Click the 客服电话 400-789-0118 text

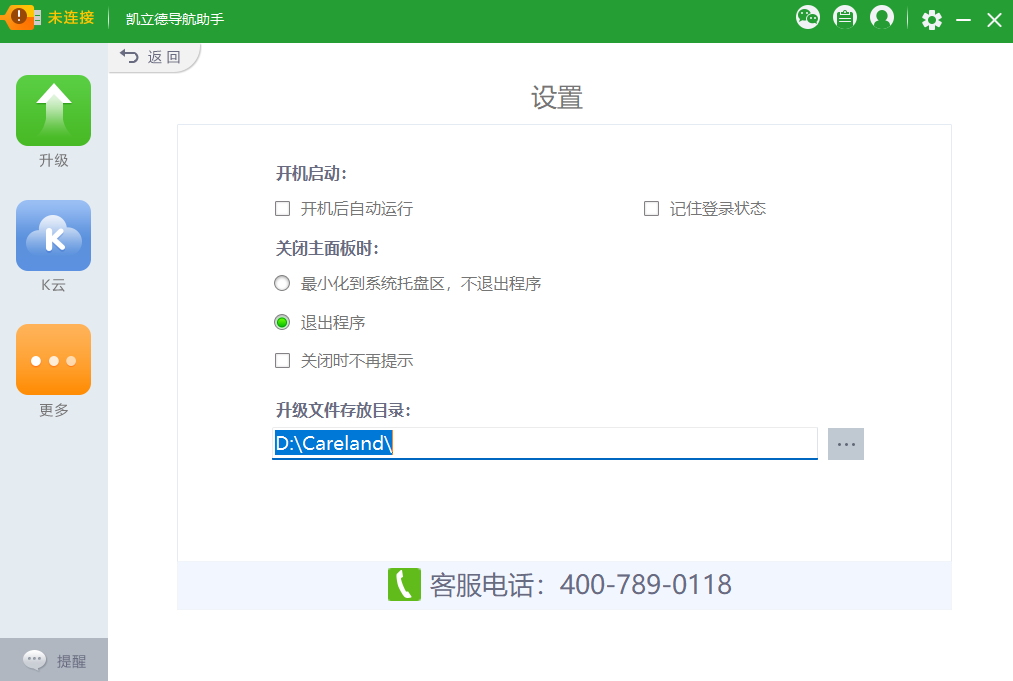coord(580,585)
